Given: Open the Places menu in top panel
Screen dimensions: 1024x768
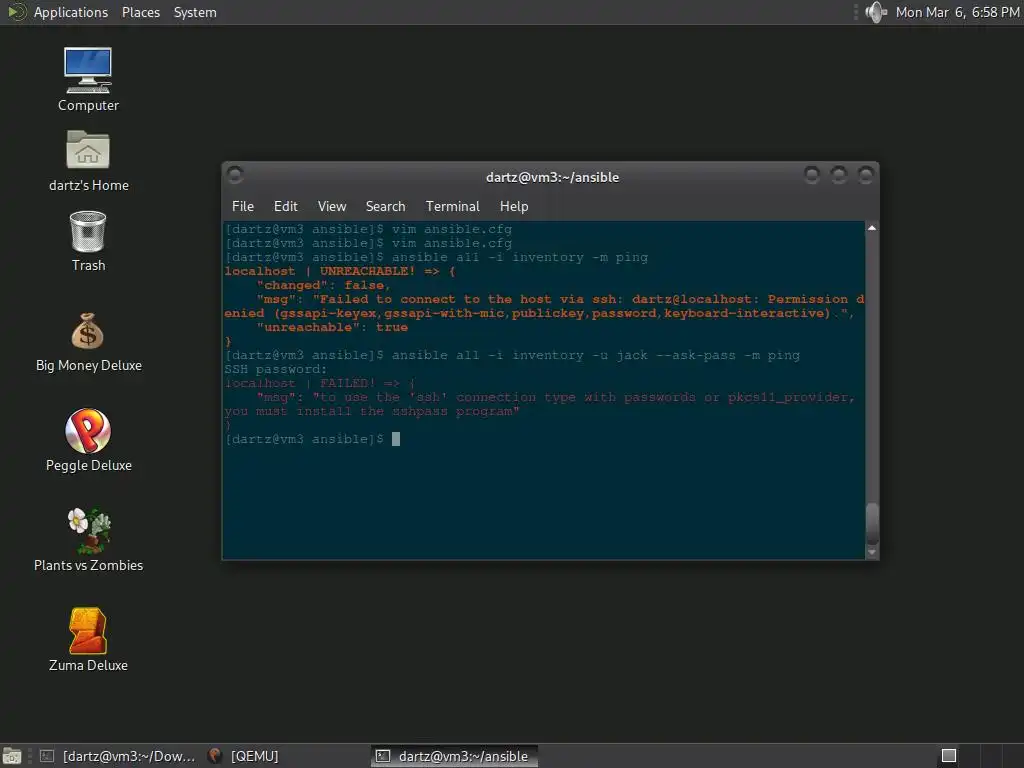Looking at the screenshot, I should 140,12.
